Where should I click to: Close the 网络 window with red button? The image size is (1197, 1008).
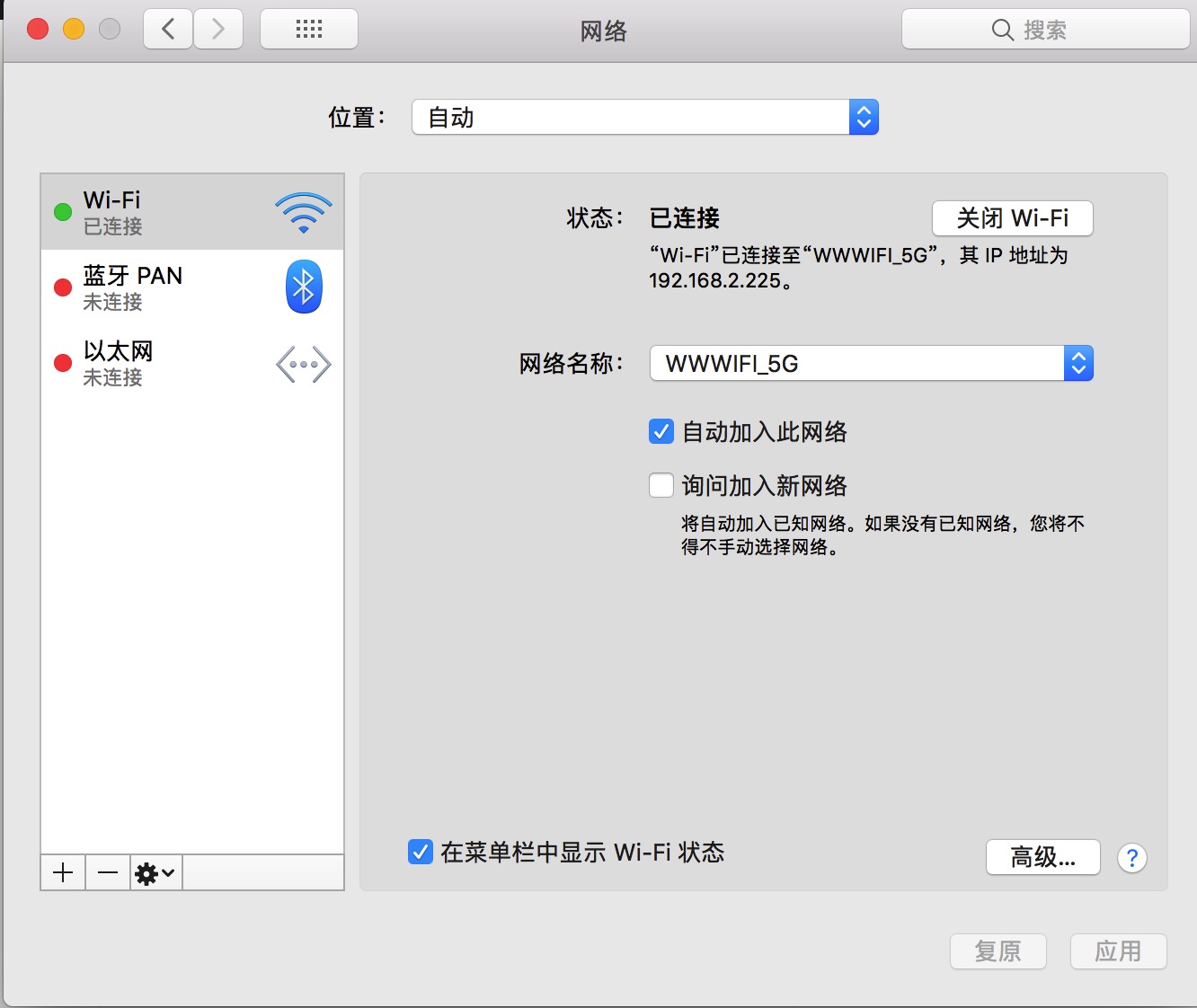click(38, 30)
